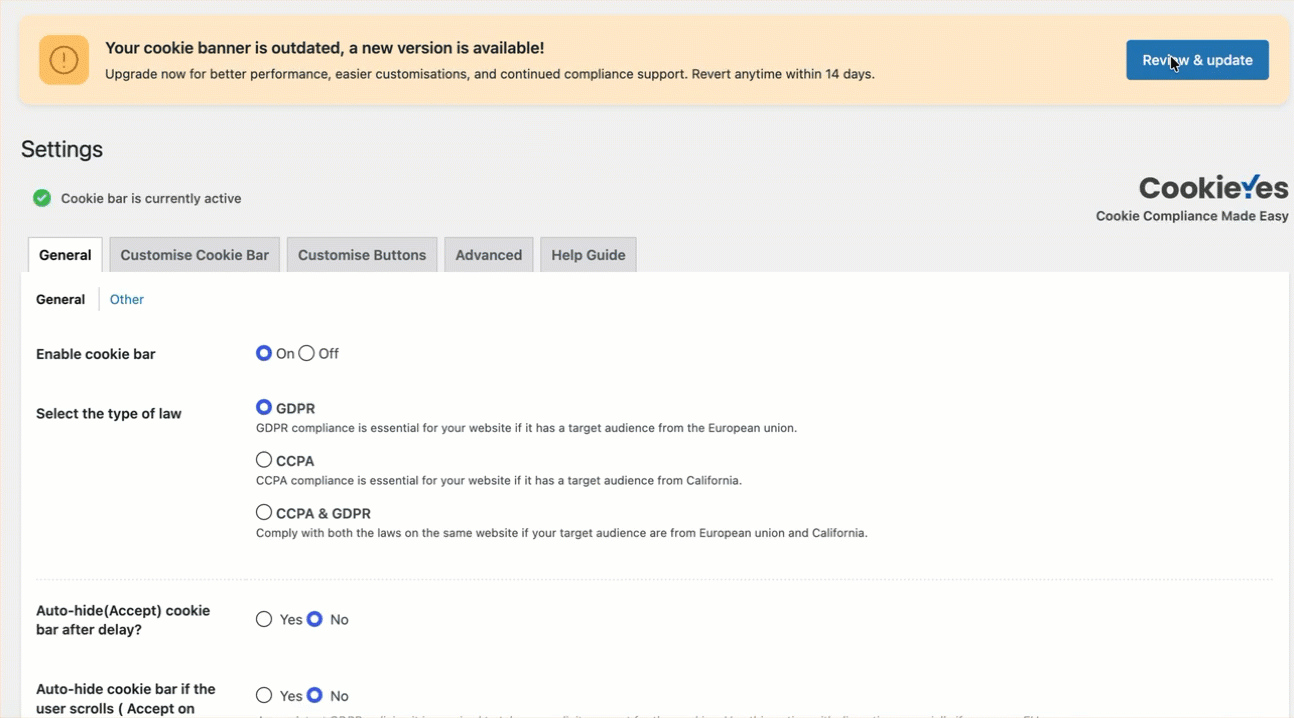This screenshot has height=718, width=1294.
Task: Switch to the Customise Cookie Bar tab
Action: (194, 255)
